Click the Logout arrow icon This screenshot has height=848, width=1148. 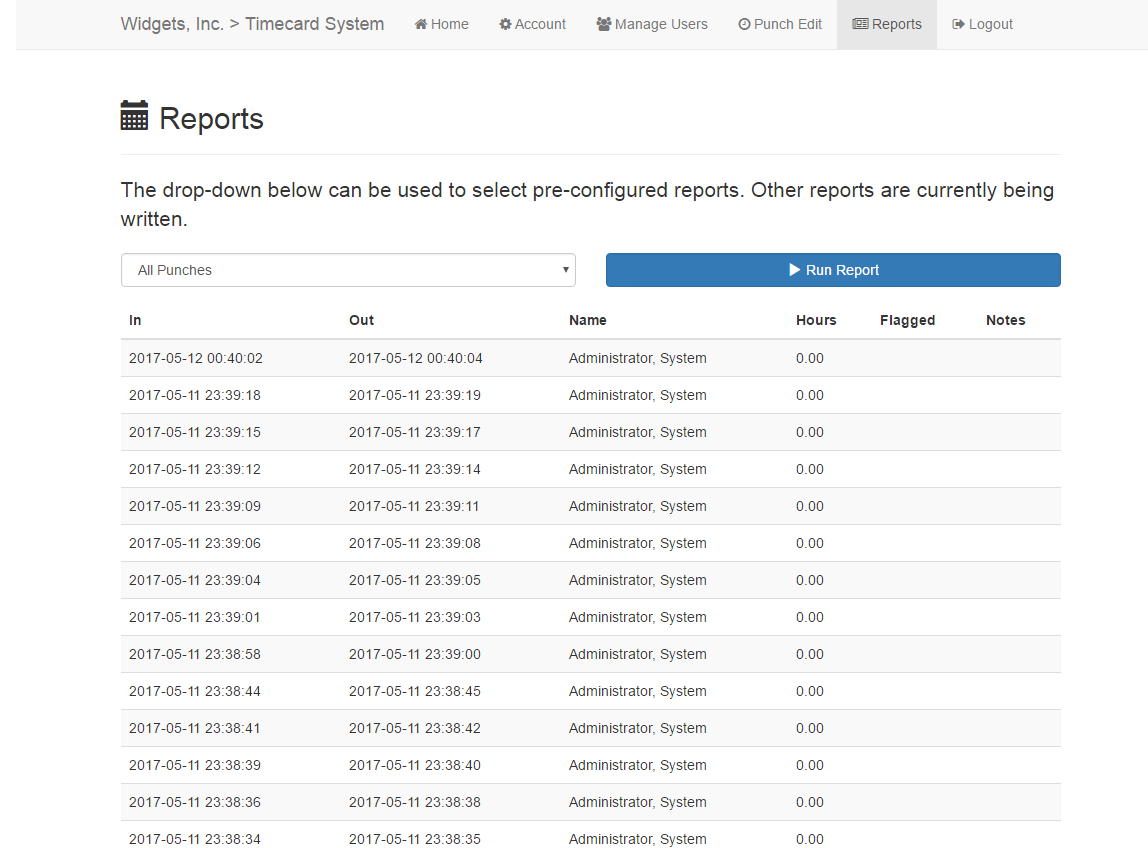pos(958,24)
